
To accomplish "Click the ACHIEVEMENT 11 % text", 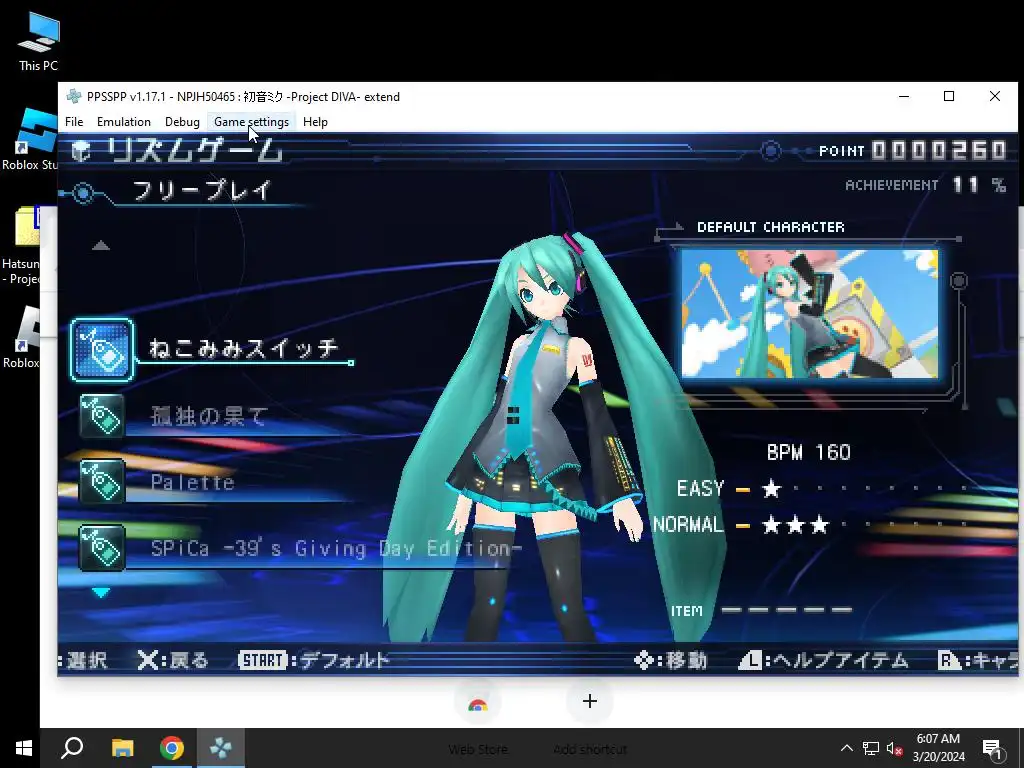I will [925, 185].
